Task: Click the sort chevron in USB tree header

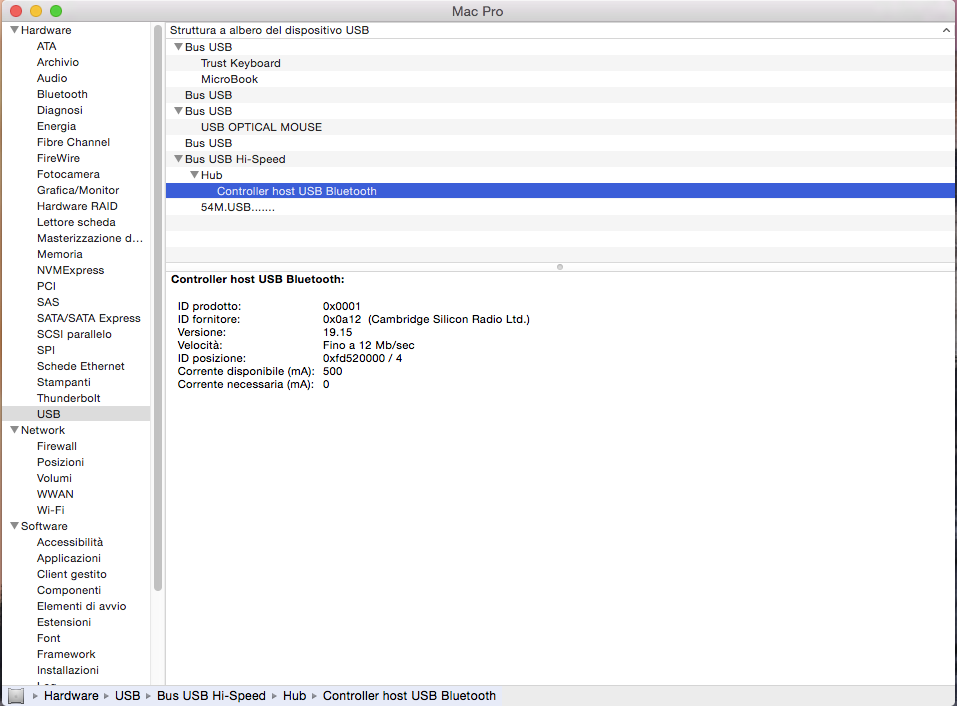Action: [x=946, y=30]
